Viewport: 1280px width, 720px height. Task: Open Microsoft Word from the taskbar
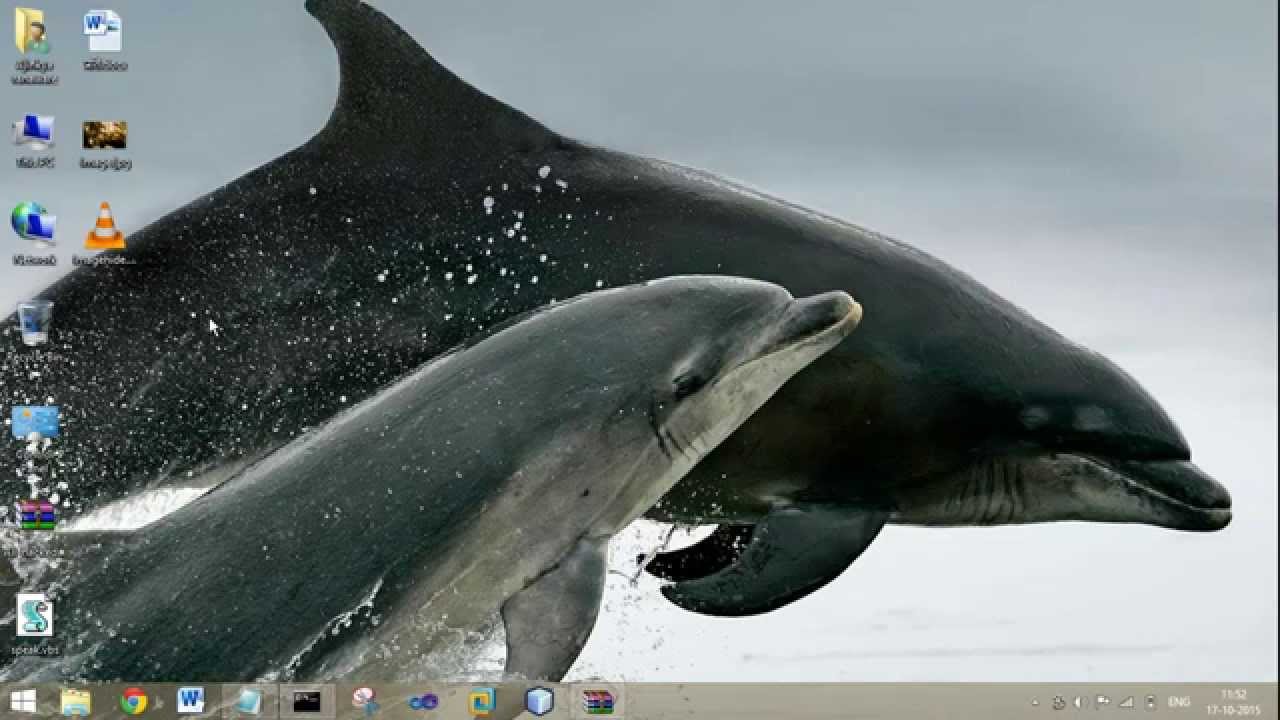point(190,701)
